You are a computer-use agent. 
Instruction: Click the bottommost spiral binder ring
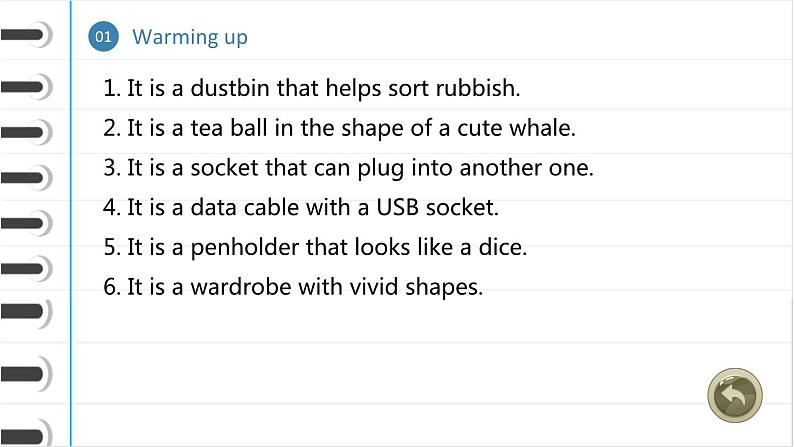pos(25,435)
